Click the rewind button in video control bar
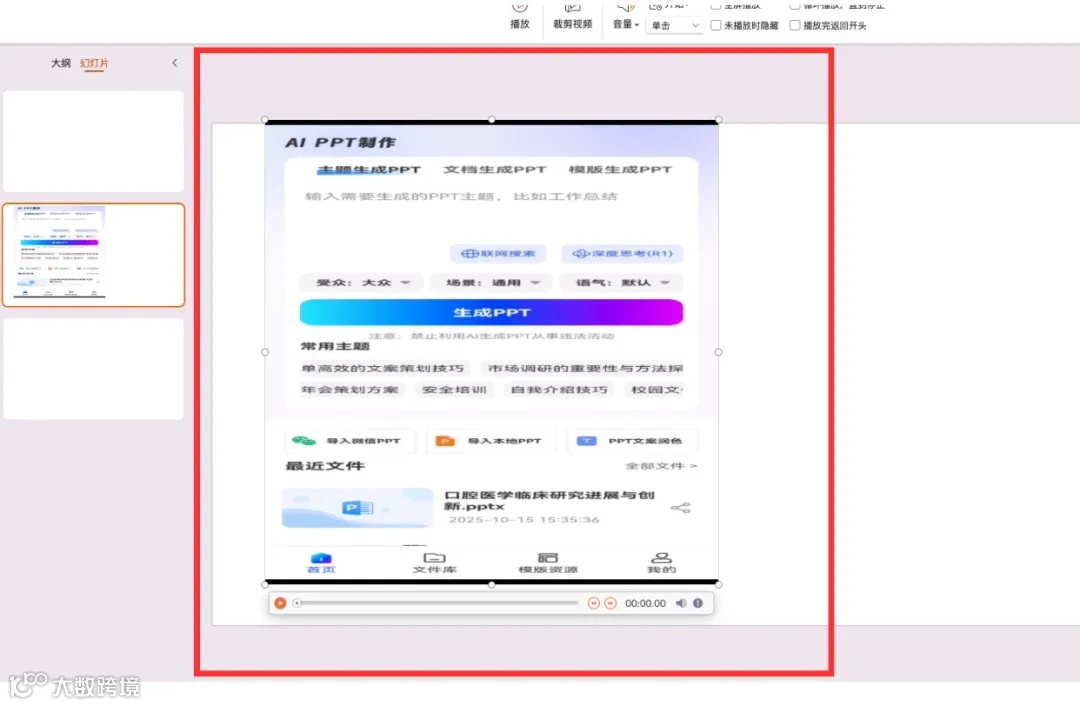The width and height of the screenshot is (1080, 706). point(594,603)
